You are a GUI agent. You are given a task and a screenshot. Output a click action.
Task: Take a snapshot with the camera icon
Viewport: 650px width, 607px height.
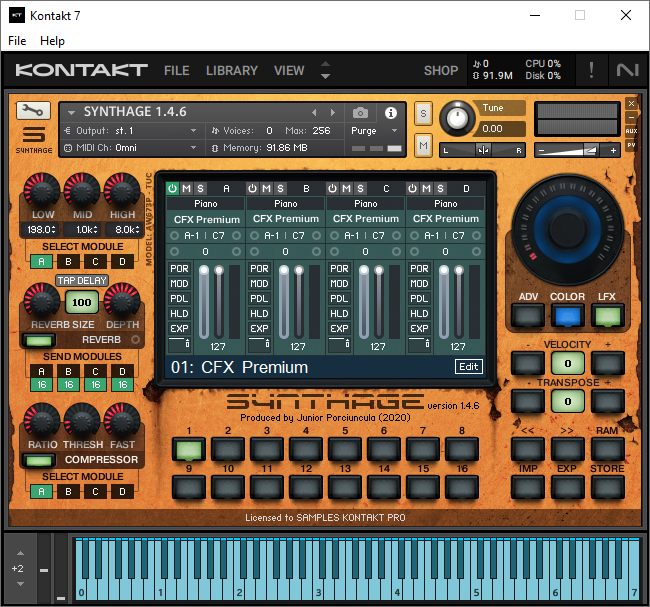pyautogui.click(x=360, y=113)
